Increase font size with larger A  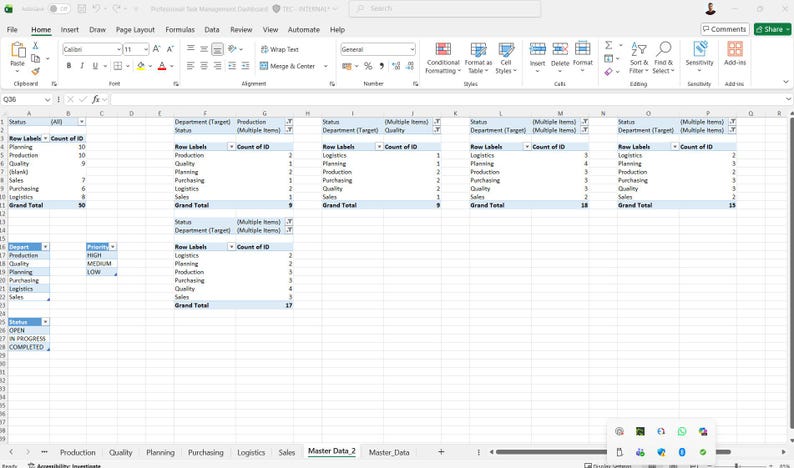156,49
